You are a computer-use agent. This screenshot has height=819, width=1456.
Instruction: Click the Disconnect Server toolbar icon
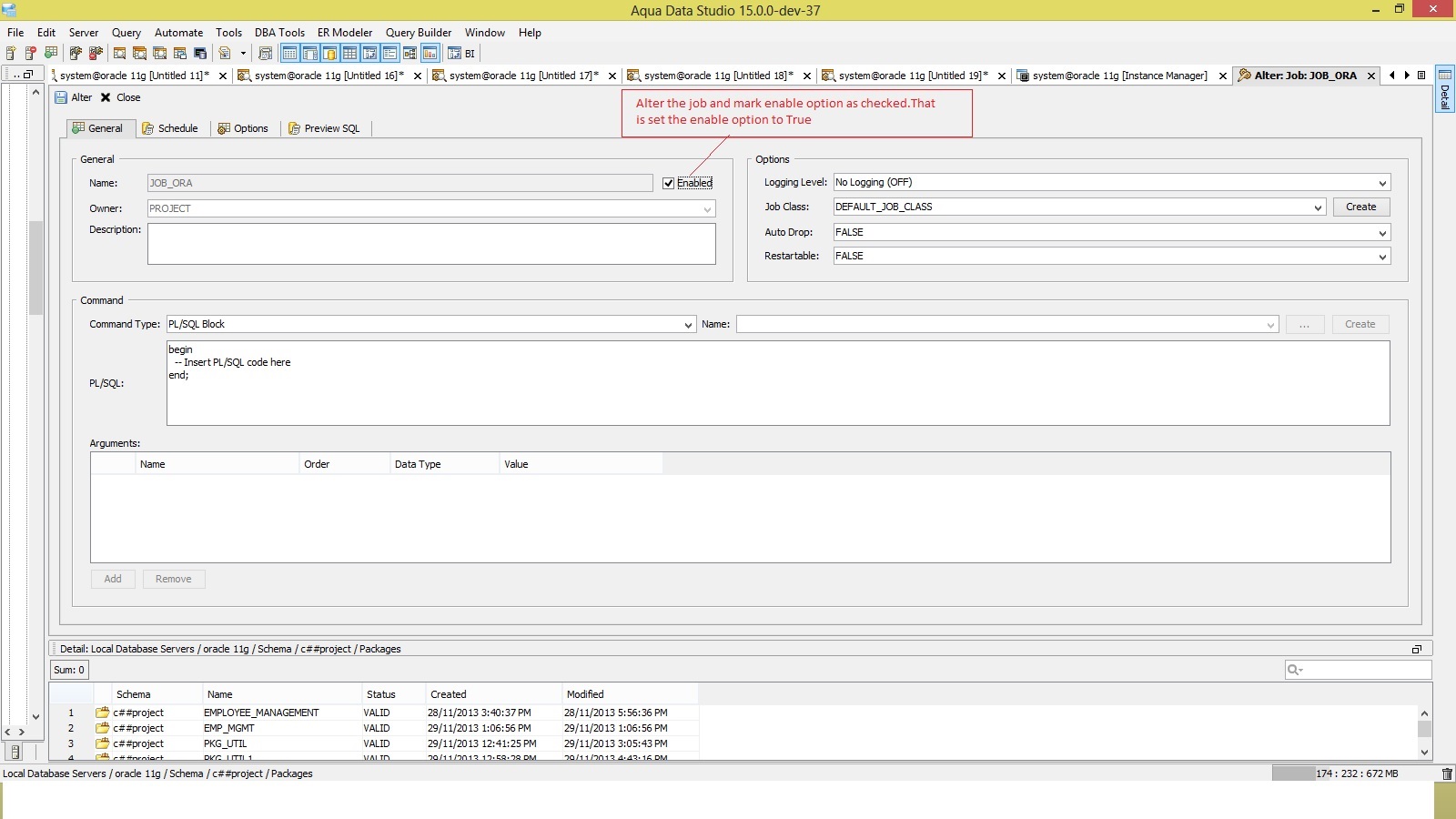pyautogui.click(x=96, y=54)
